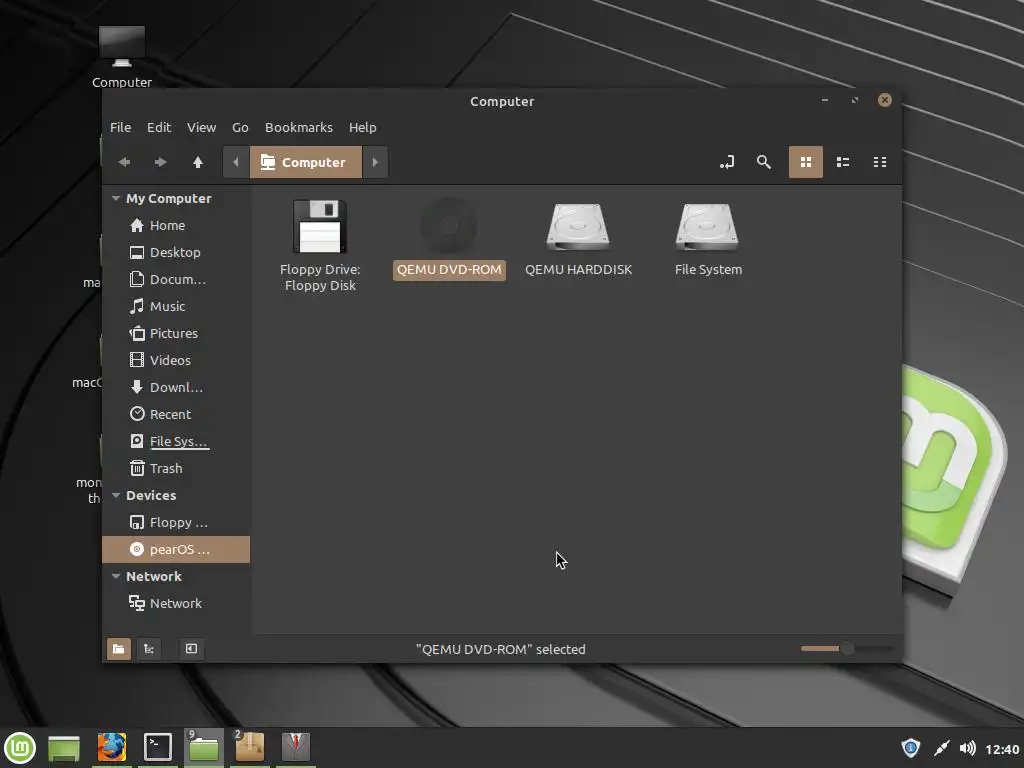Launch Terminal from the panel
Viewport: 1024px width, 768px height.
(157, 747)
